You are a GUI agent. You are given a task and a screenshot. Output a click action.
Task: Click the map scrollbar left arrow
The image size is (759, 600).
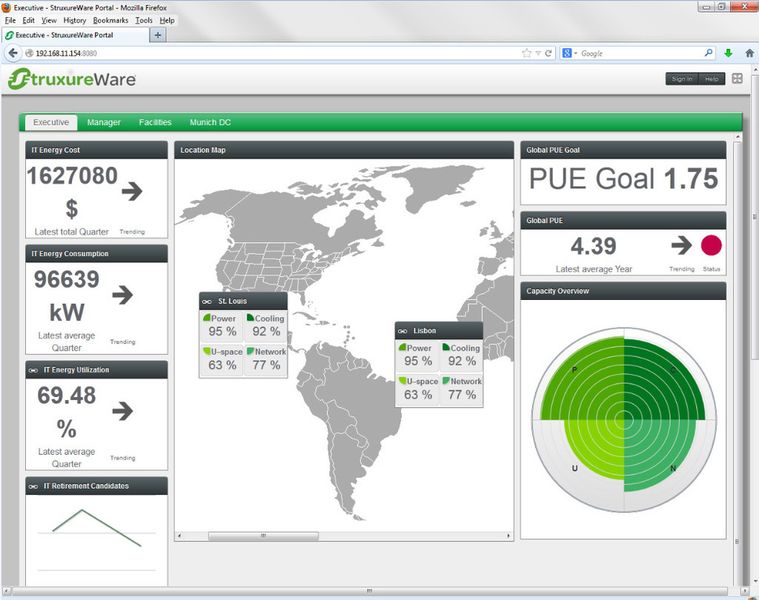click(180, 536)
